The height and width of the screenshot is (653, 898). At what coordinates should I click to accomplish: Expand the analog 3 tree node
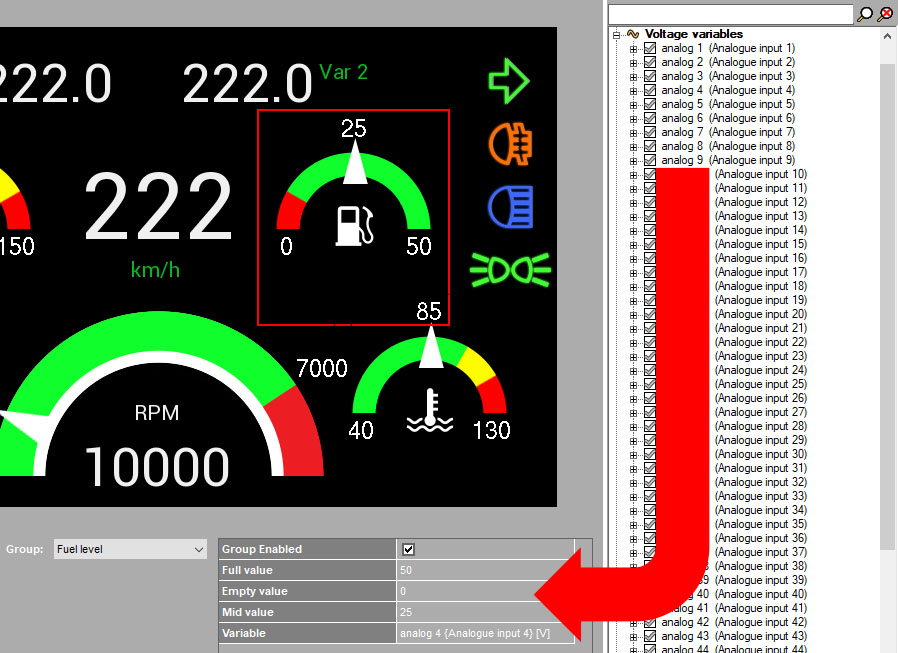pyautogui.click(x=633, y=76)
